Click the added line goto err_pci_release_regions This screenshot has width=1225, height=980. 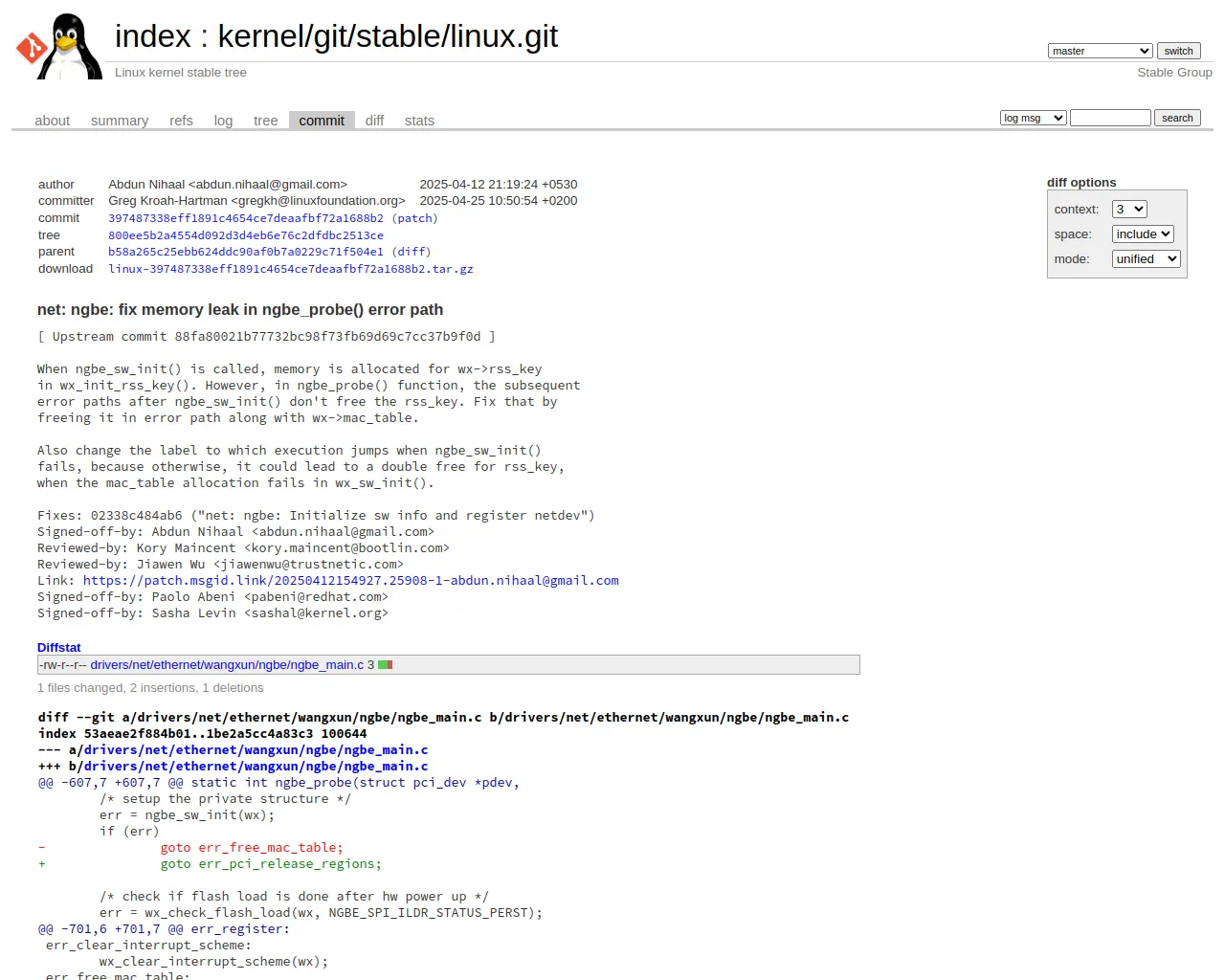(x=210, y=864)
